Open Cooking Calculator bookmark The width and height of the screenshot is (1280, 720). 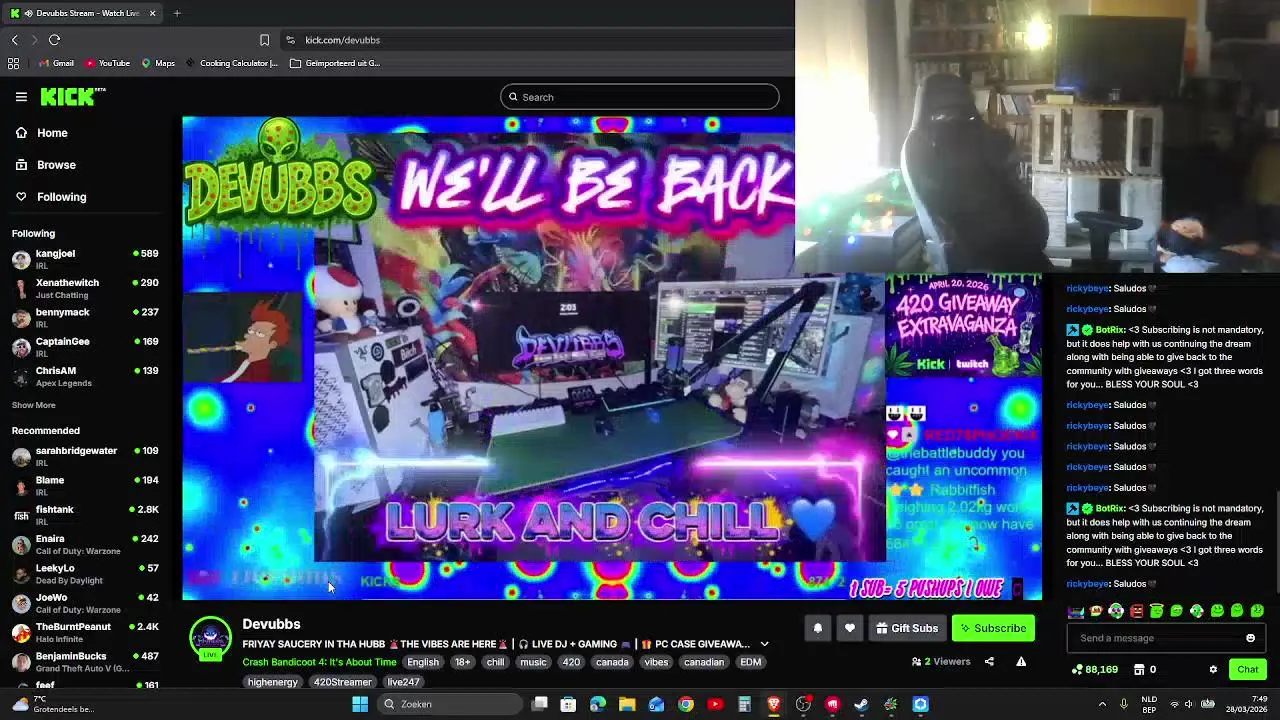[x=231, y=63]
